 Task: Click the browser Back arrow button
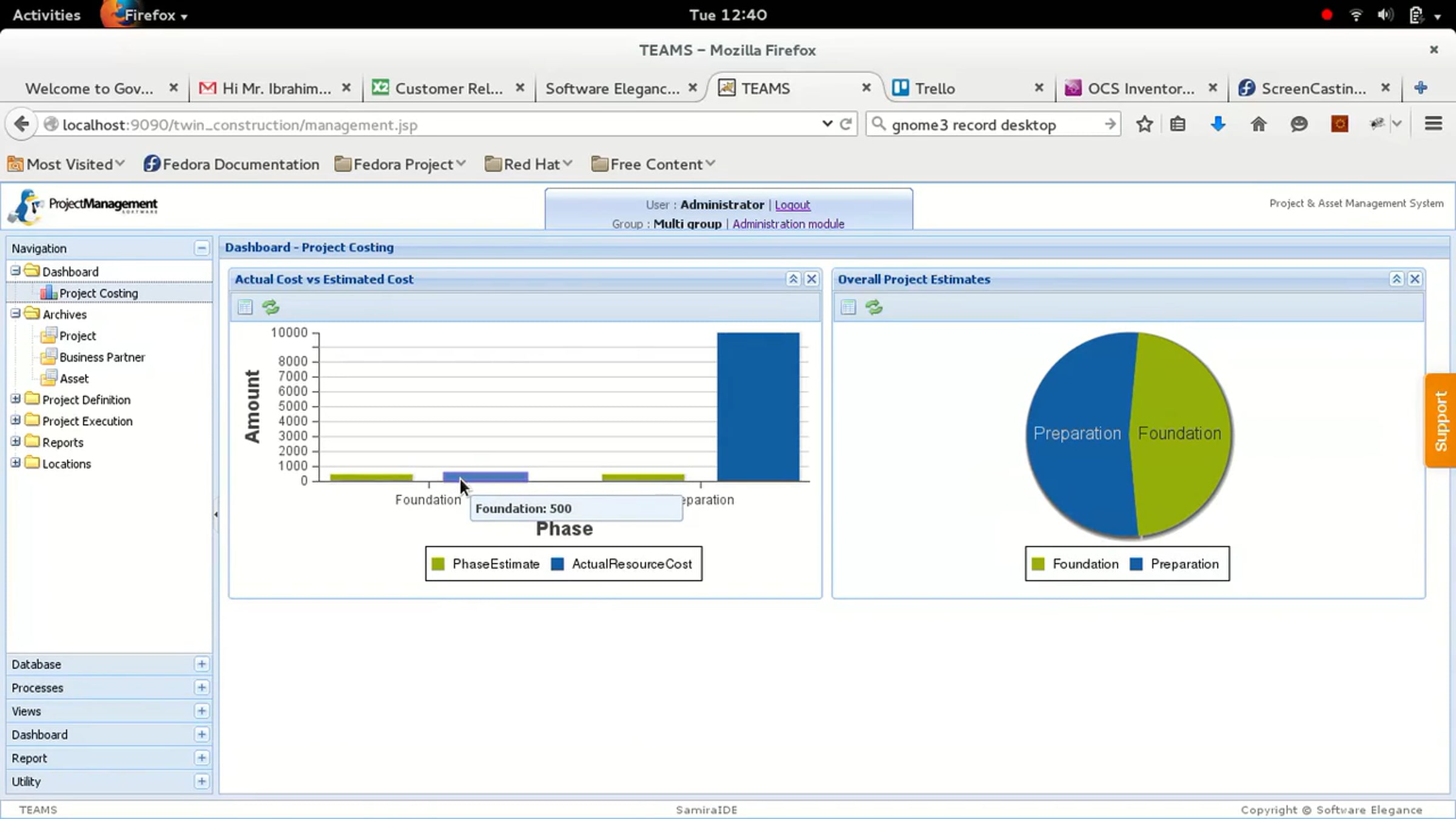coord(22,124)
